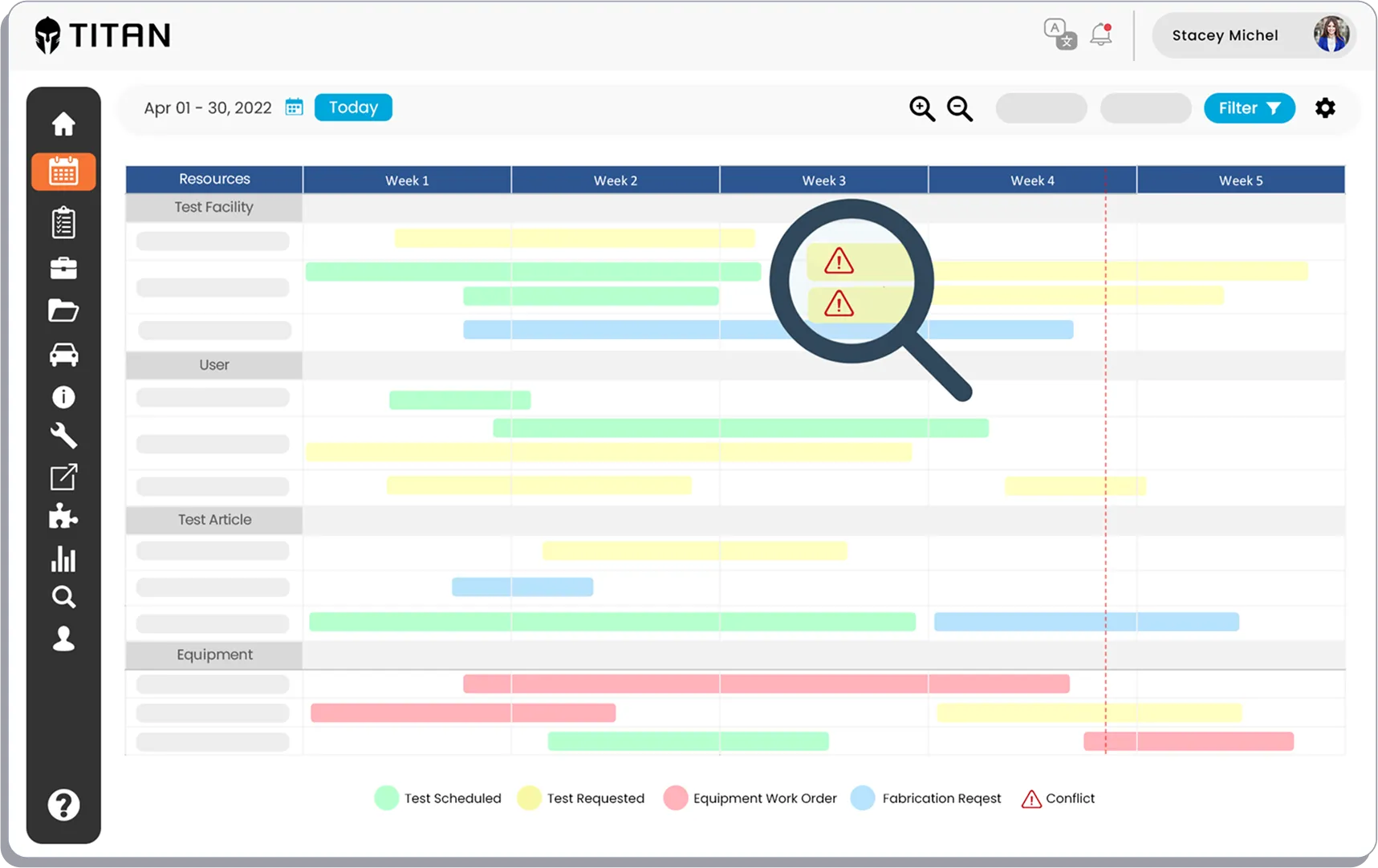Screen dimensions: 1378x868
Task: Select the clipboard tasks icon
Action: coord(63,222)
